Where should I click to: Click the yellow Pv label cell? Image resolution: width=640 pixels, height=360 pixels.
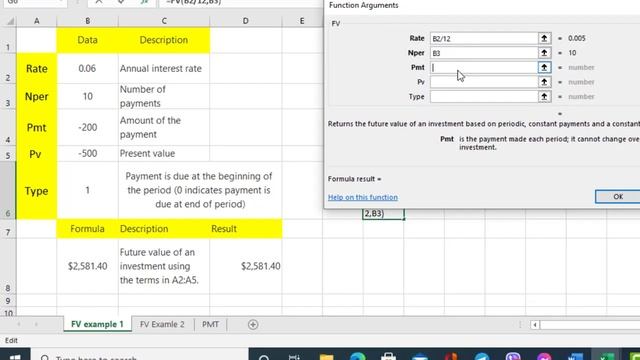(37, 153)
